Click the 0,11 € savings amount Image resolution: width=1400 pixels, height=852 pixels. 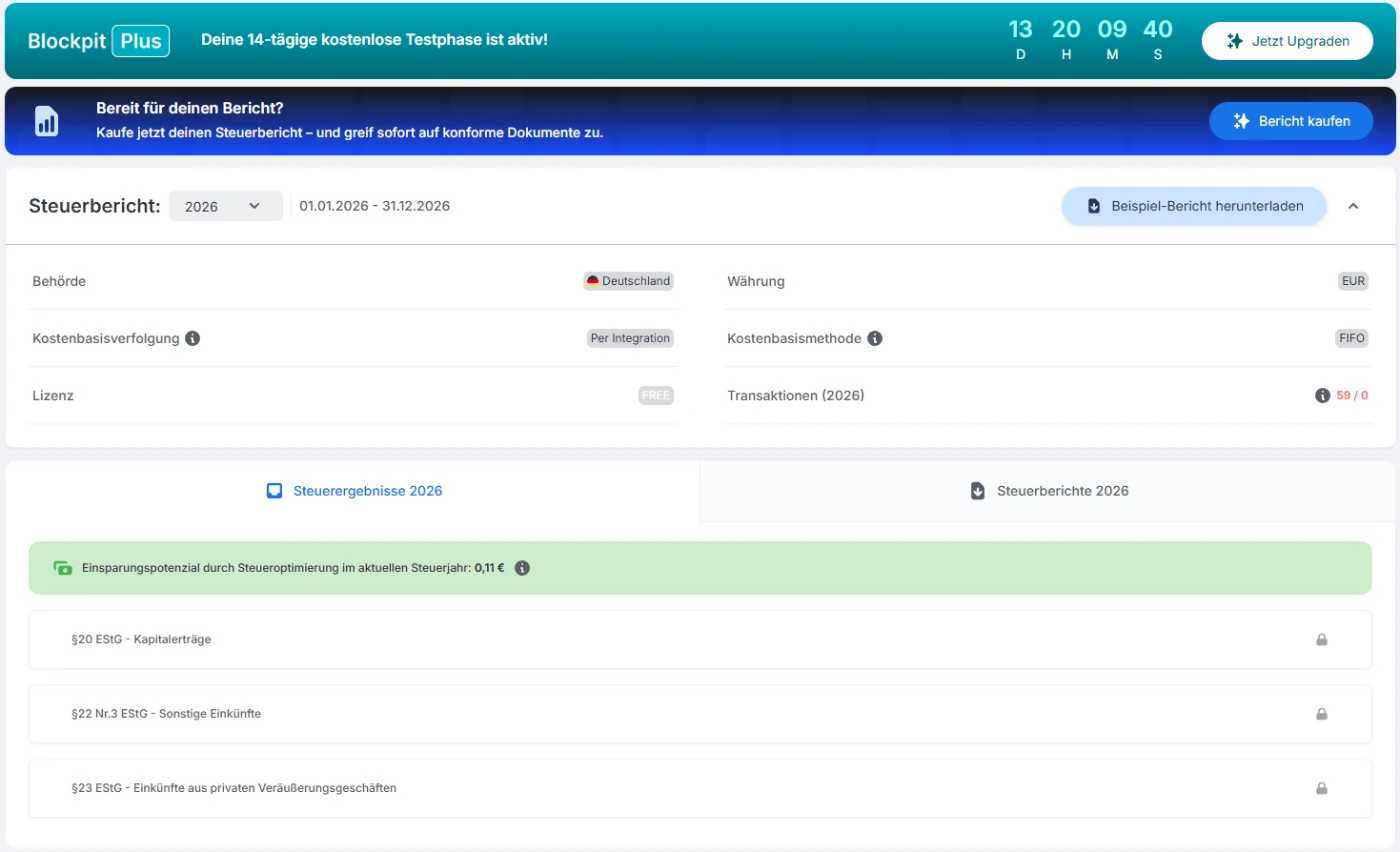(x=490, y=568)
